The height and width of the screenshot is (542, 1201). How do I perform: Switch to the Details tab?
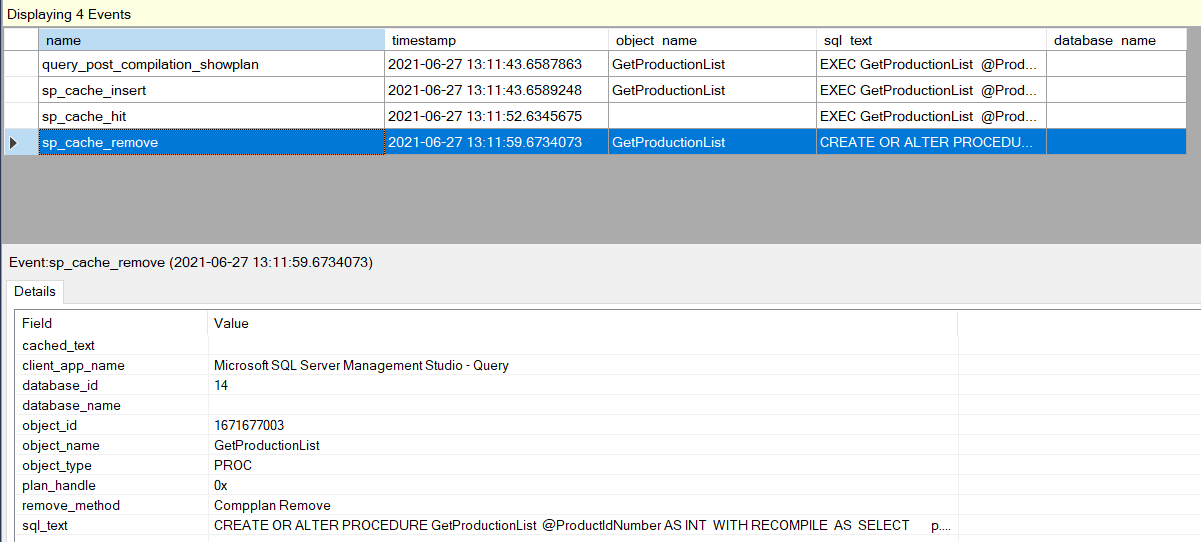[x=35, y=291]
